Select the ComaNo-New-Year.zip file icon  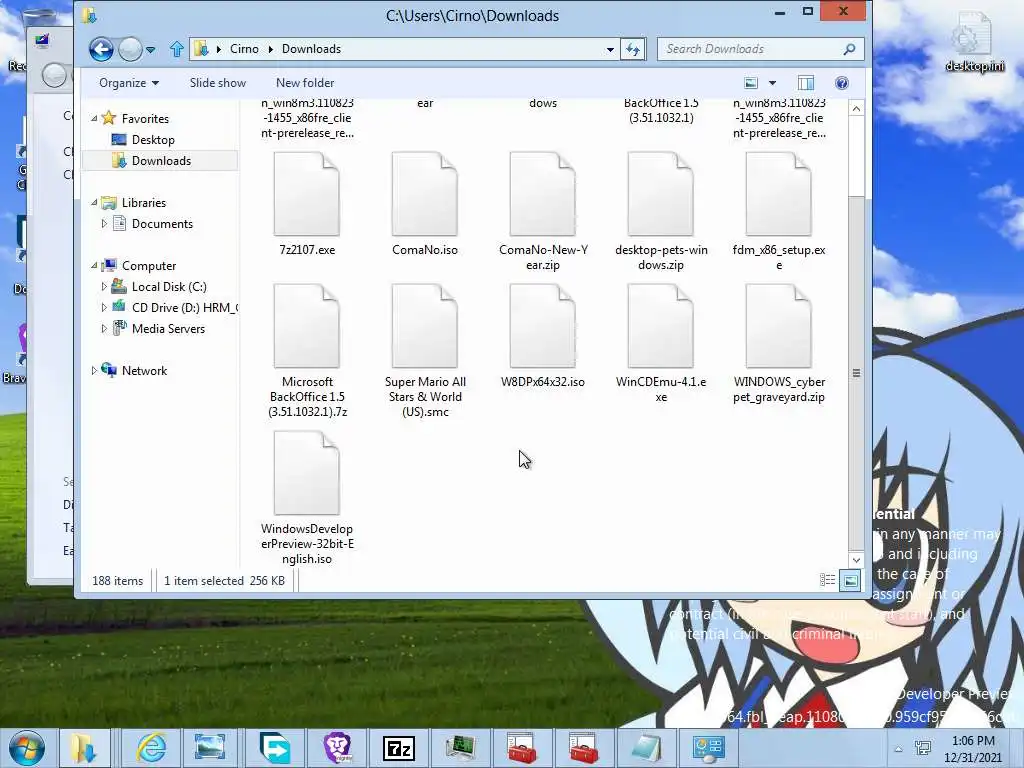click(x=543, y=194)
